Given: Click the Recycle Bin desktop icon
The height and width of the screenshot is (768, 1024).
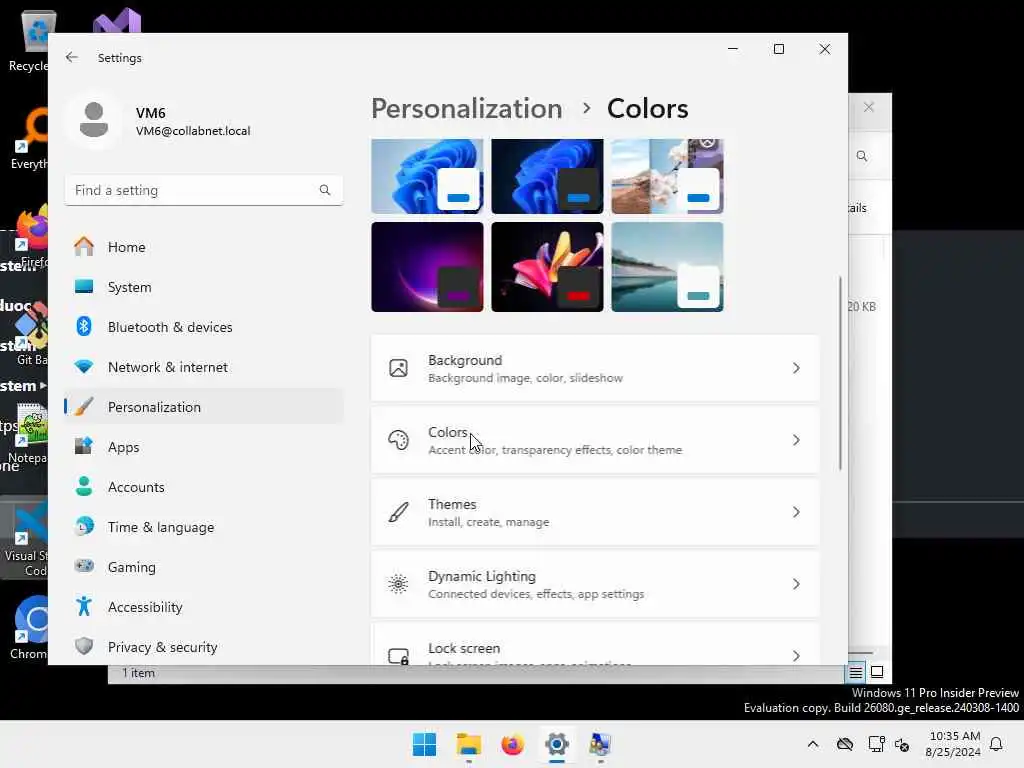Looking at the screenshot, I should (x=29, y=40).
